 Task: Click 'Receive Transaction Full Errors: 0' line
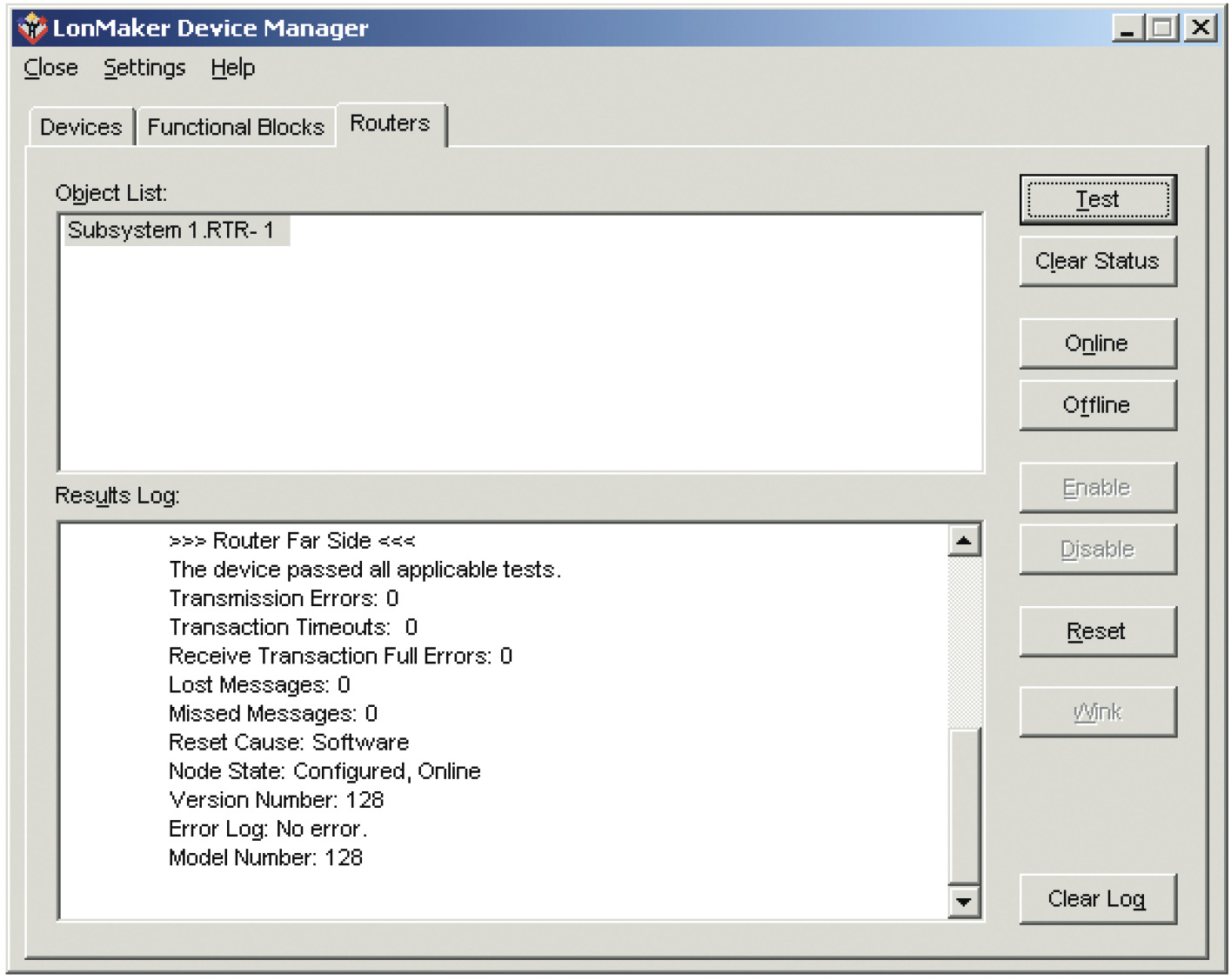tap(340, 656)
